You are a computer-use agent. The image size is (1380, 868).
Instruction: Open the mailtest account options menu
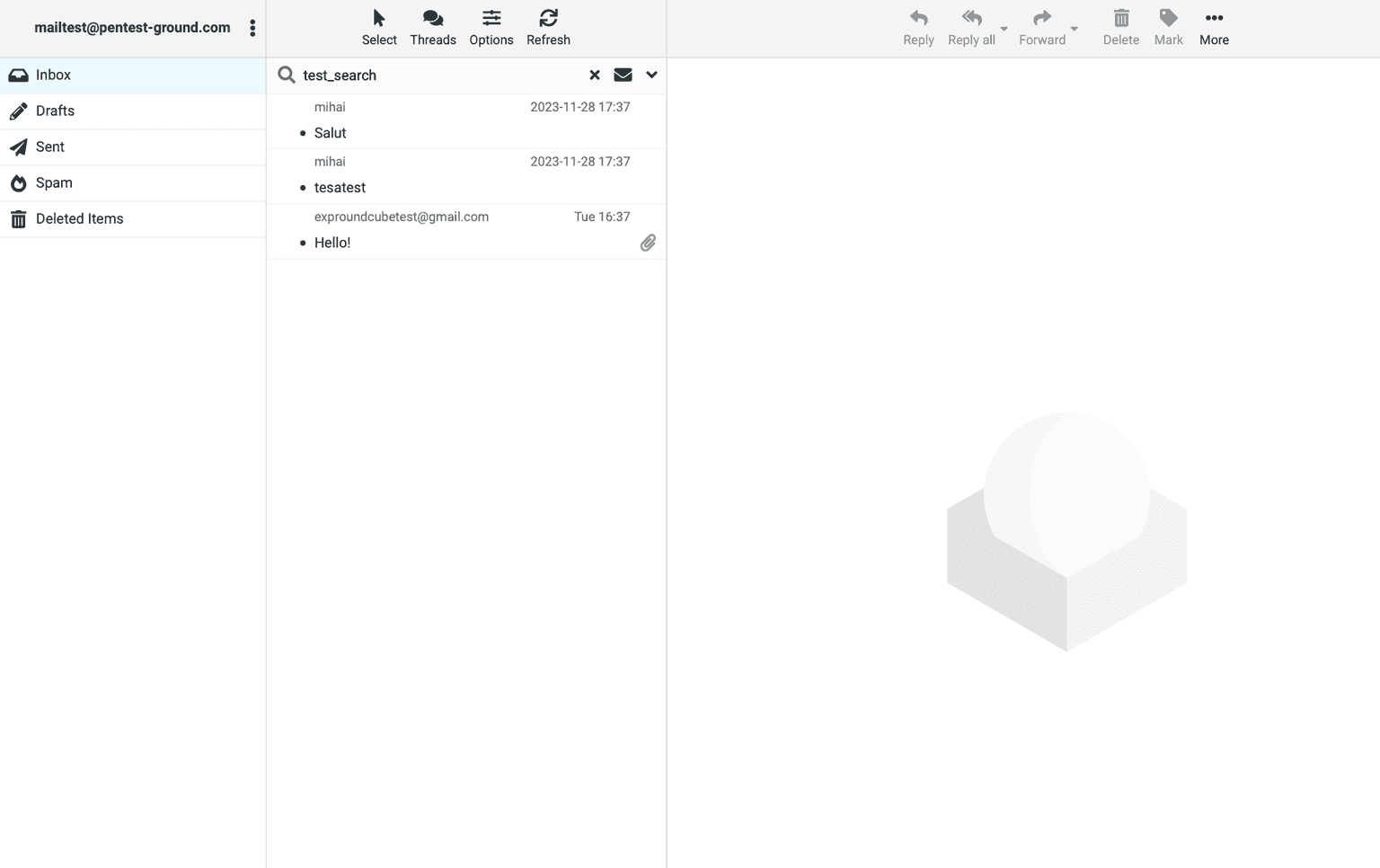pos(252,27)
